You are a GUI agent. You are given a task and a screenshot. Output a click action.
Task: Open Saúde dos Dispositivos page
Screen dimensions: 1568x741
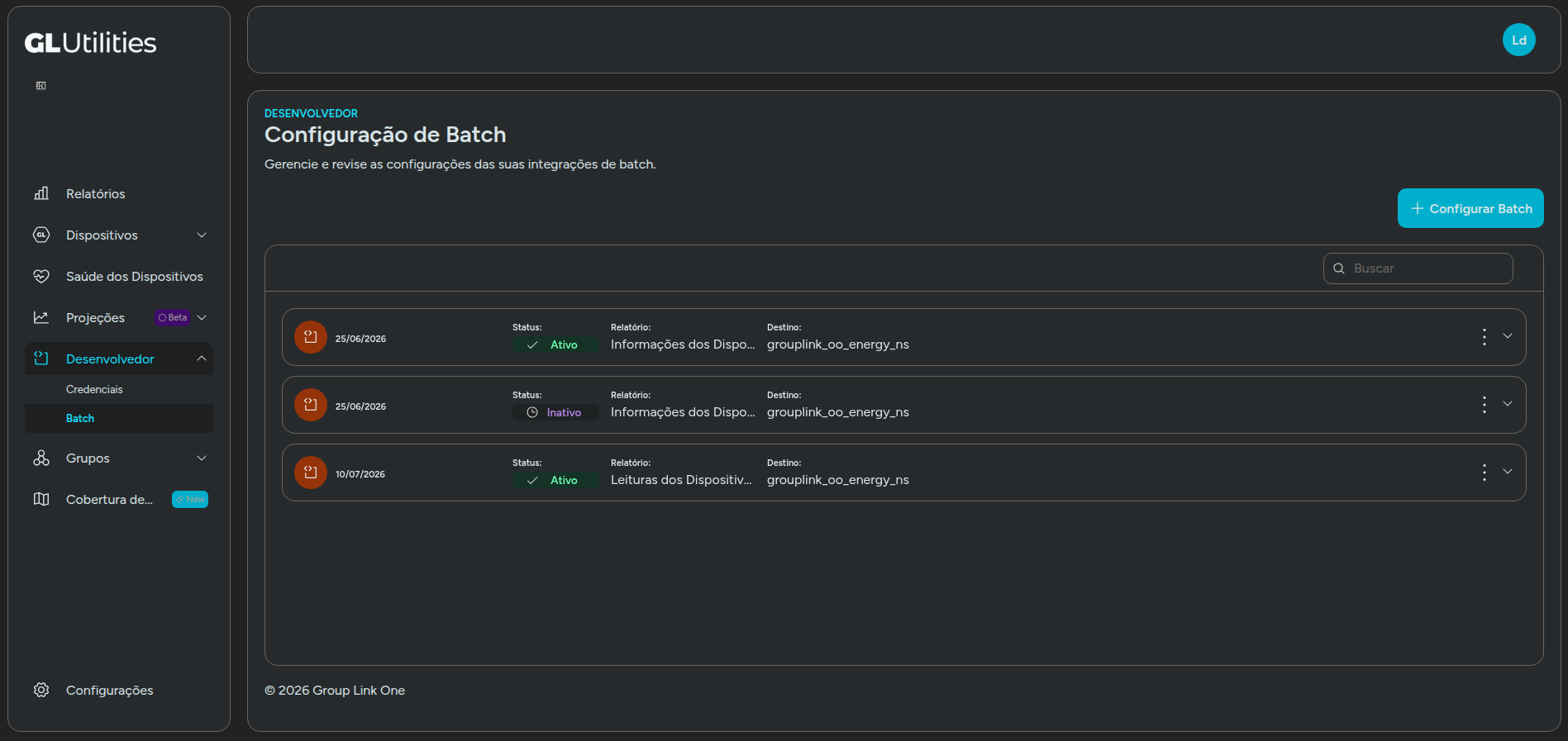(119, 276)
